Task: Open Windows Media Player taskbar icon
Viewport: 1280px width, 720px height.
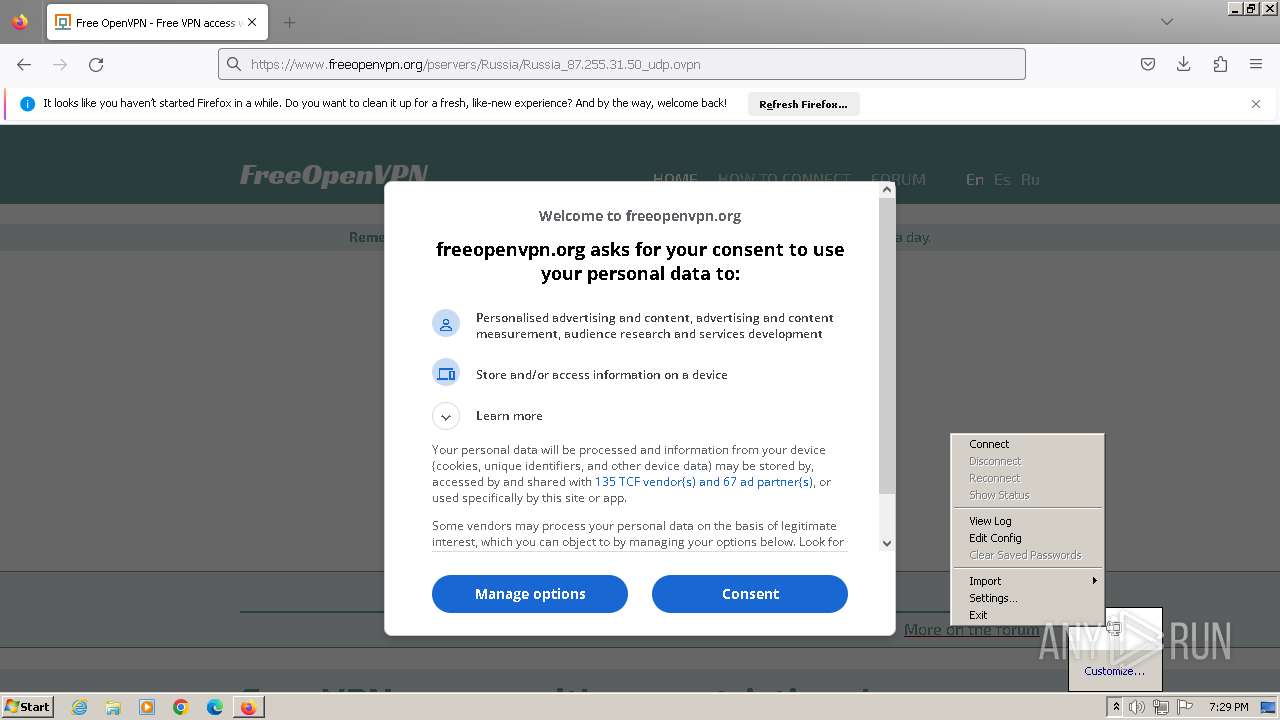Action: 147,707
